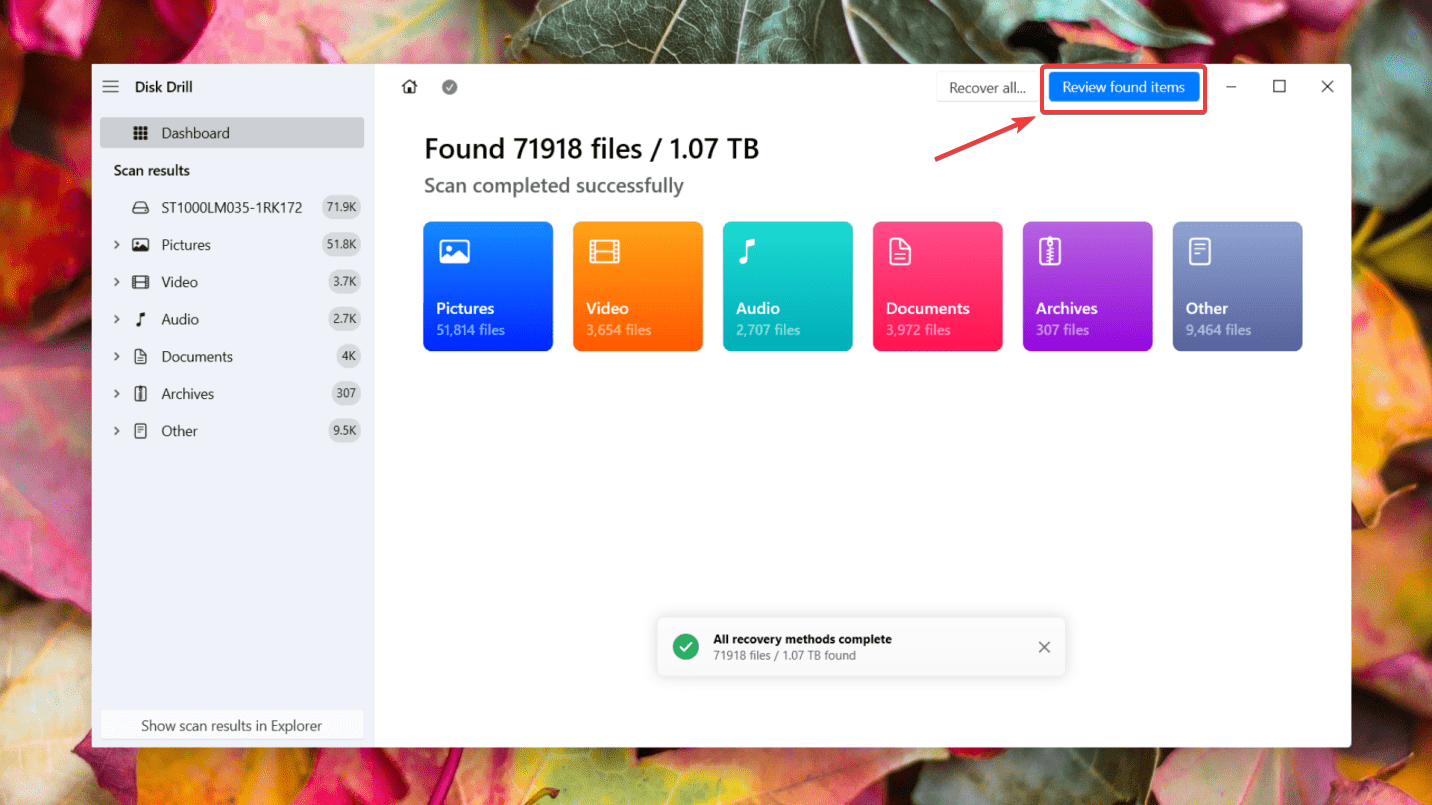1432x805 pixels.
Task: Click the Audio note icon in sidebar
Action: pos(141,319)
